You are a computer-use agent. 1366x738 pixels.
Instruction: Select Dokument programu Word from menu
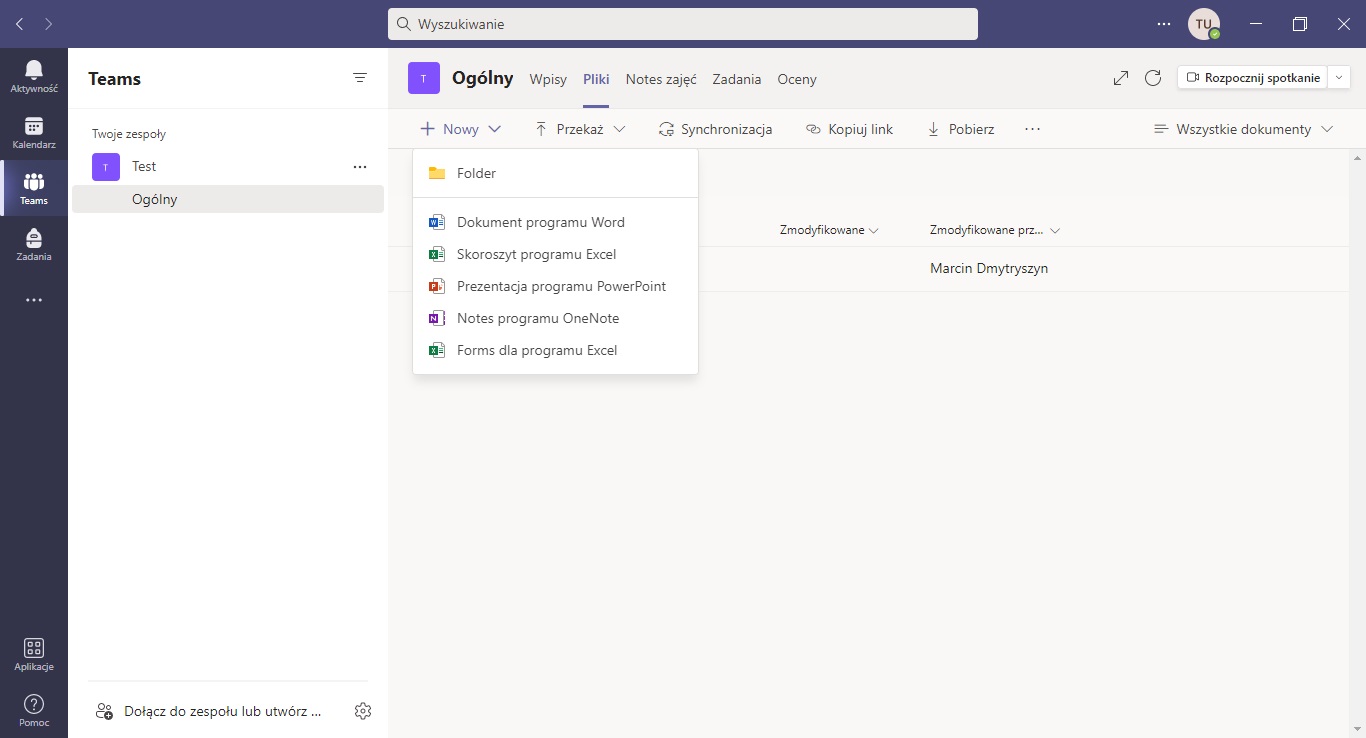pos(540,222)
